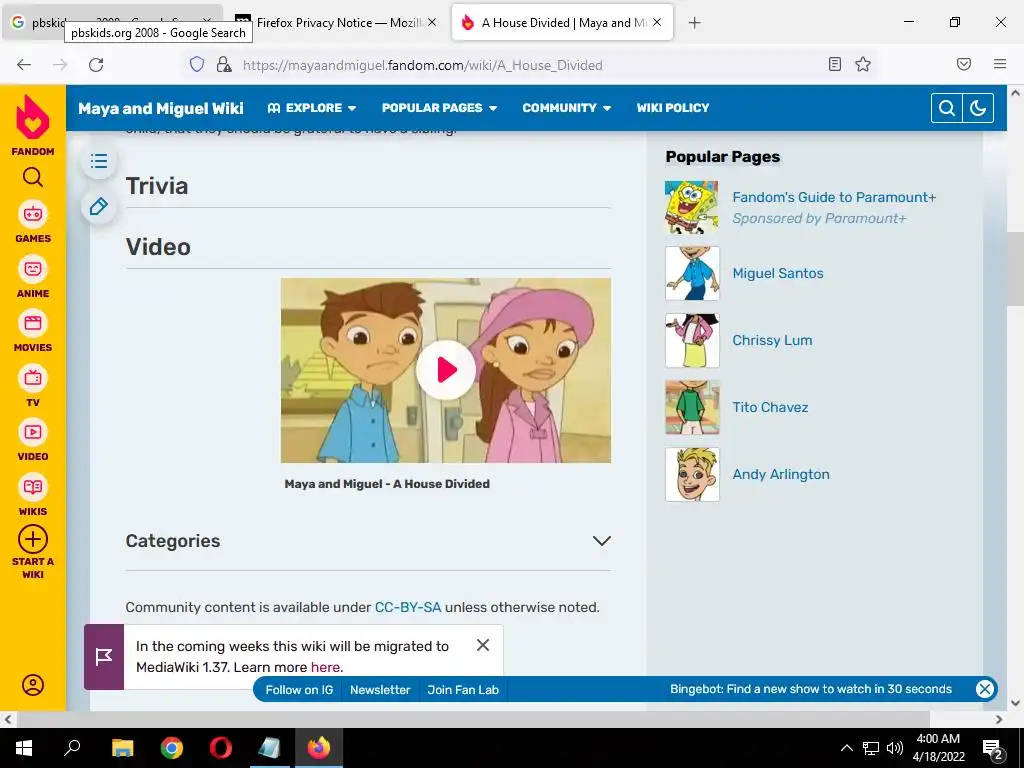The height and width of the screenshot is (768, 1024).
Task: Close the A House Divided tab
Action: point(657,22)
